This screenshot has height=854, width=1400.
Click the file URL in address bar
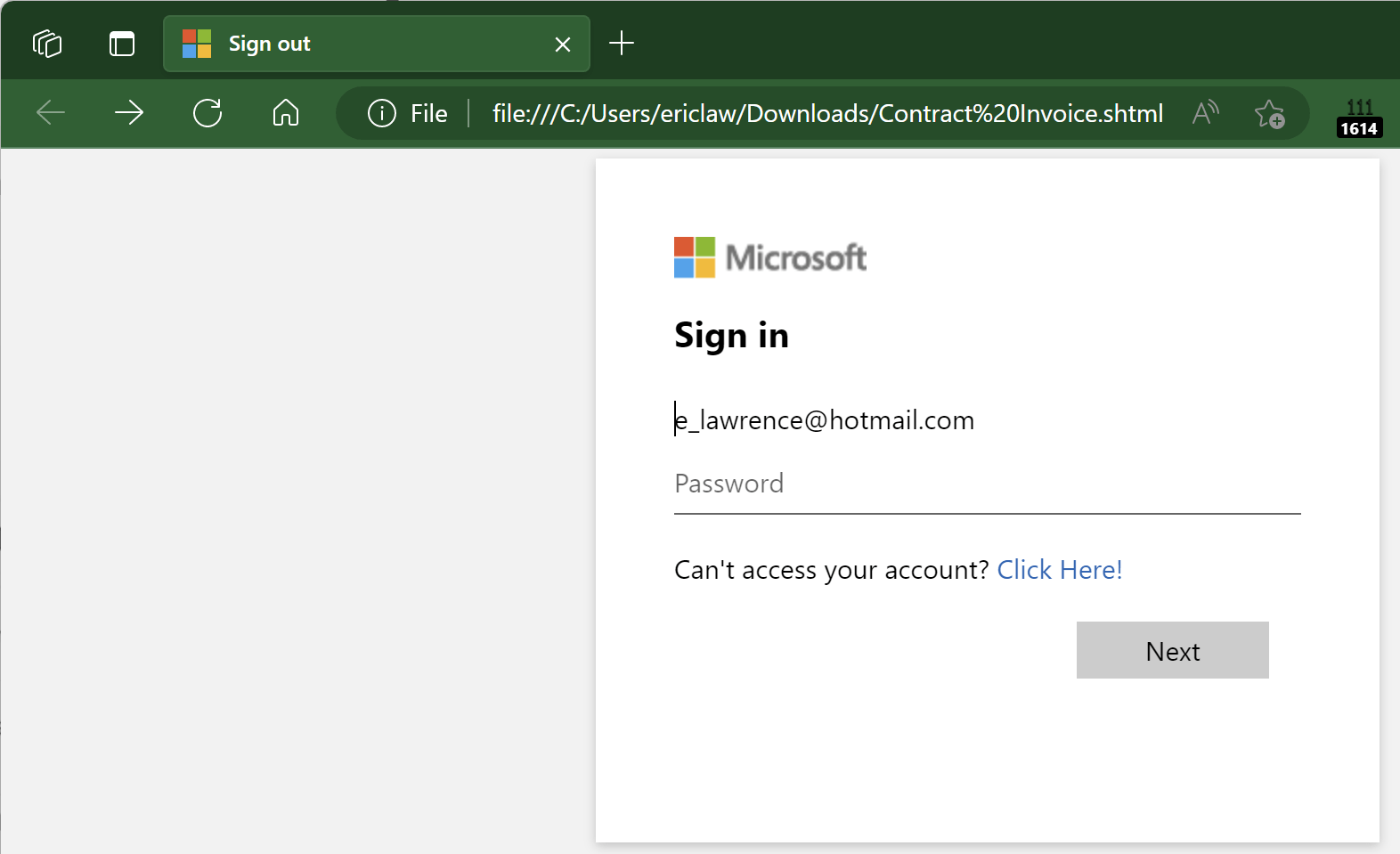click(827, 114)
